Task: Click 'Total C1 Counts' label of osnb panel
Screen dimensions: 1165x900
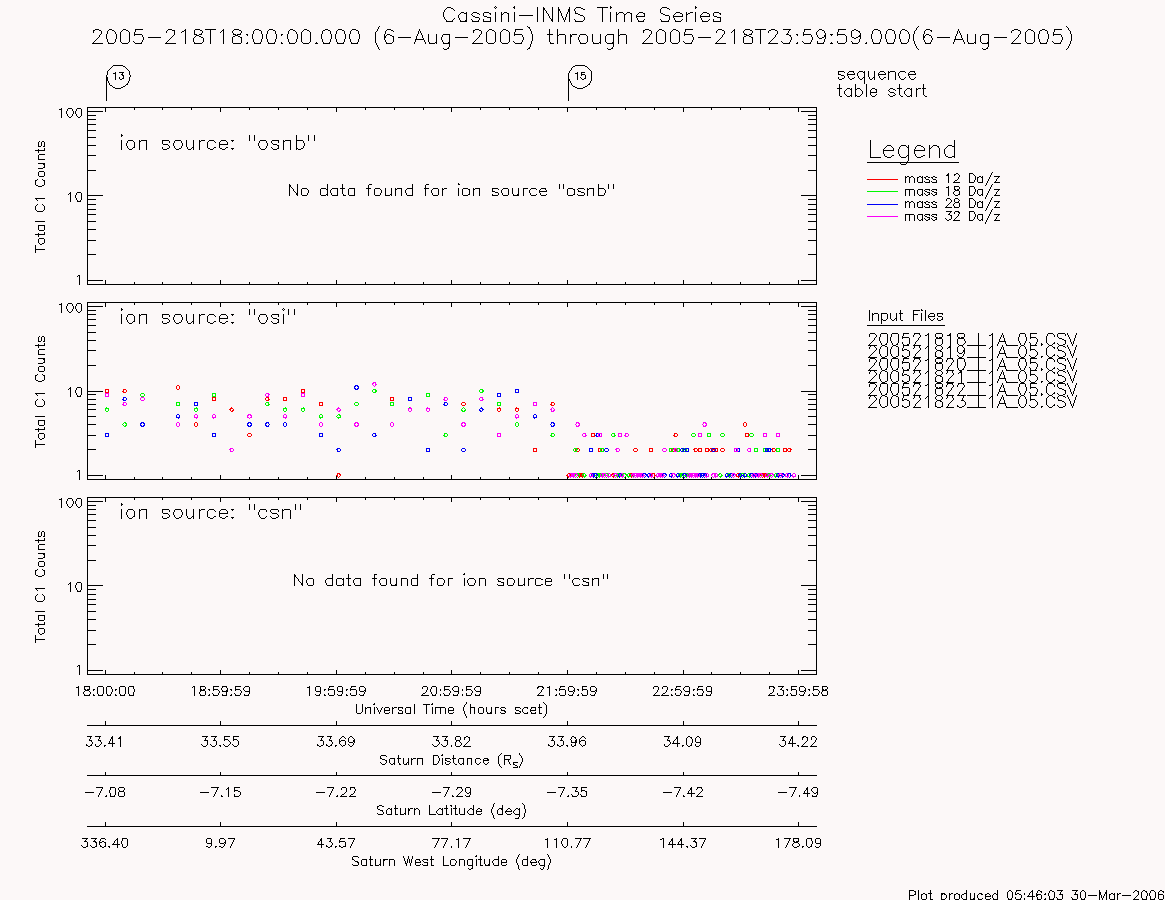Action: [x=40, y=197]
